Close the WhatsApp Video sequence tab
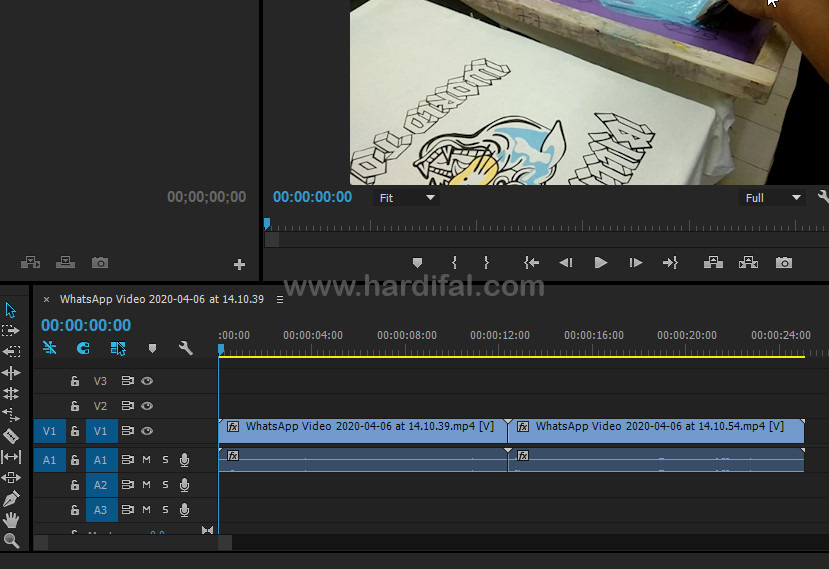 47,299
